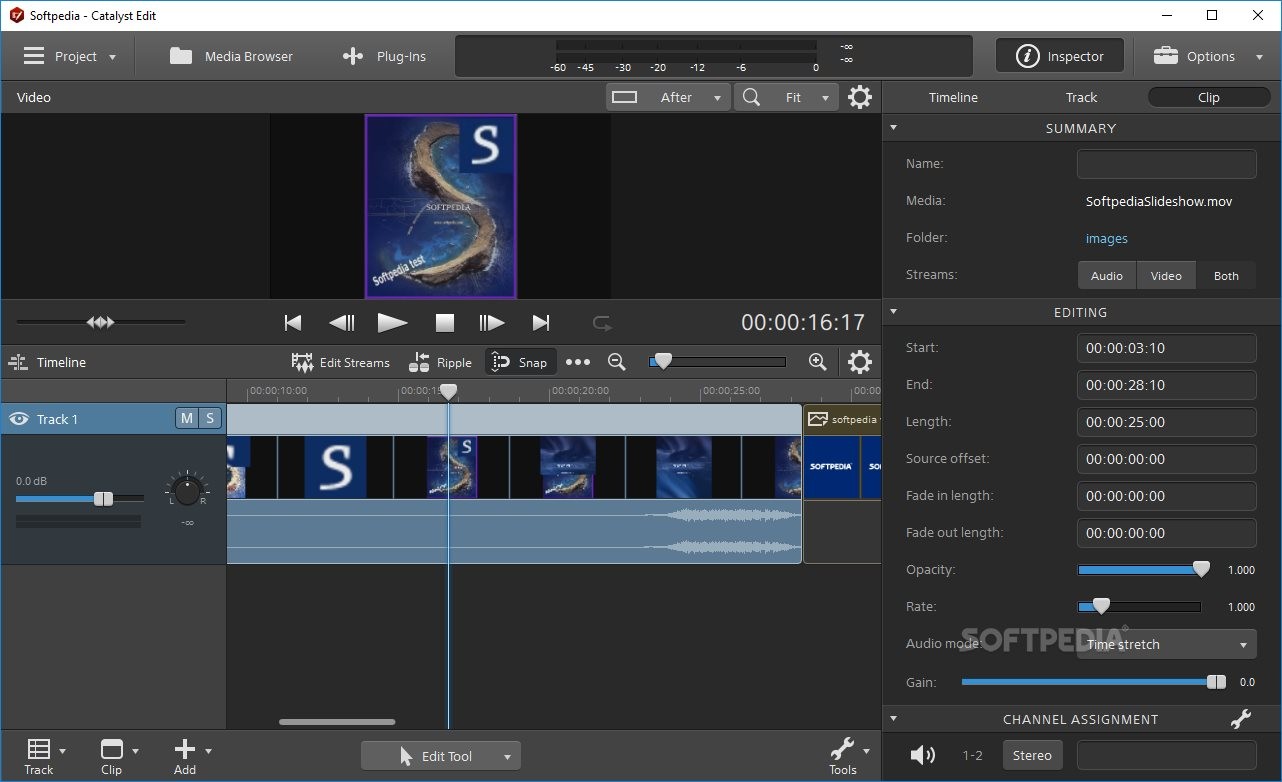1282x782 pixels.
Task: Click Track 1 volume fader handle
Action: point(103,498)
